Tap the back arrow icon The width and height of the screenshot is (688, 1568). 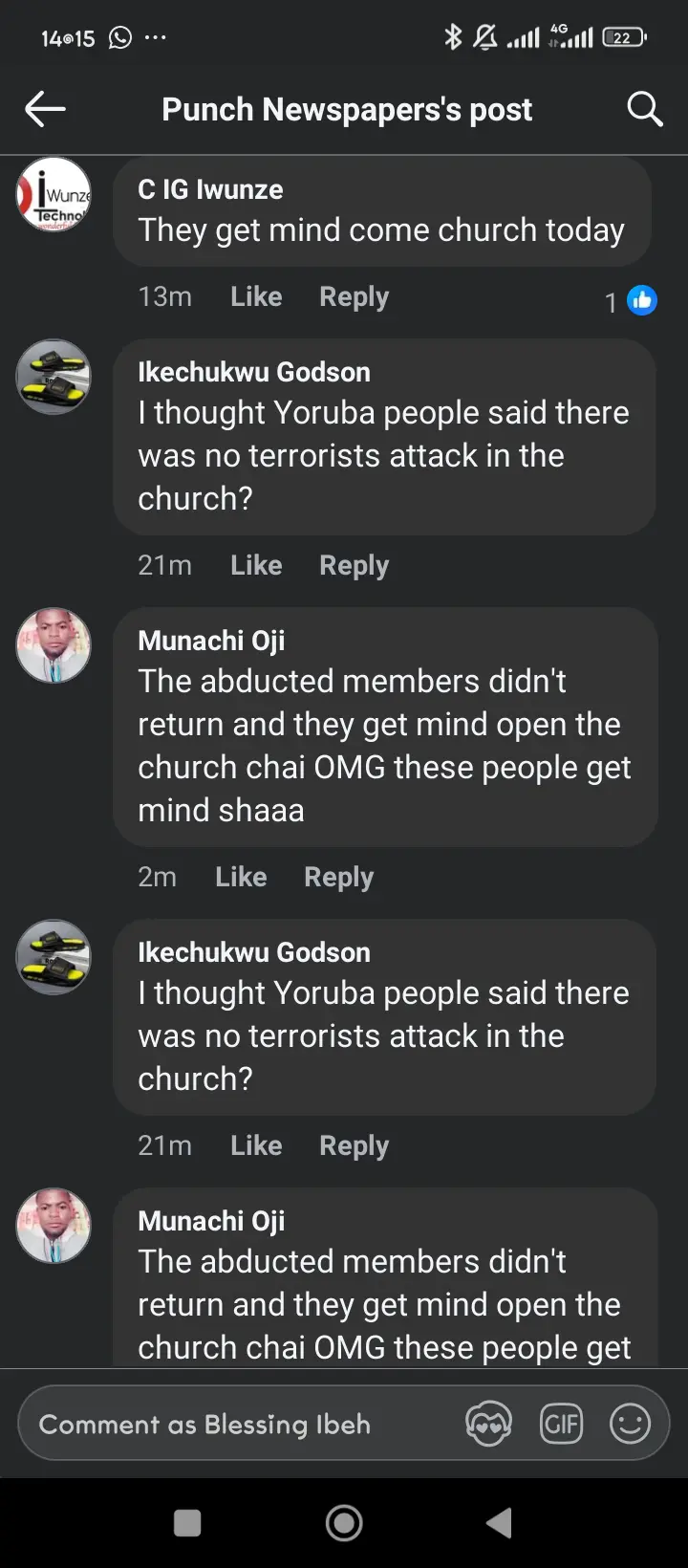point(45,109)
